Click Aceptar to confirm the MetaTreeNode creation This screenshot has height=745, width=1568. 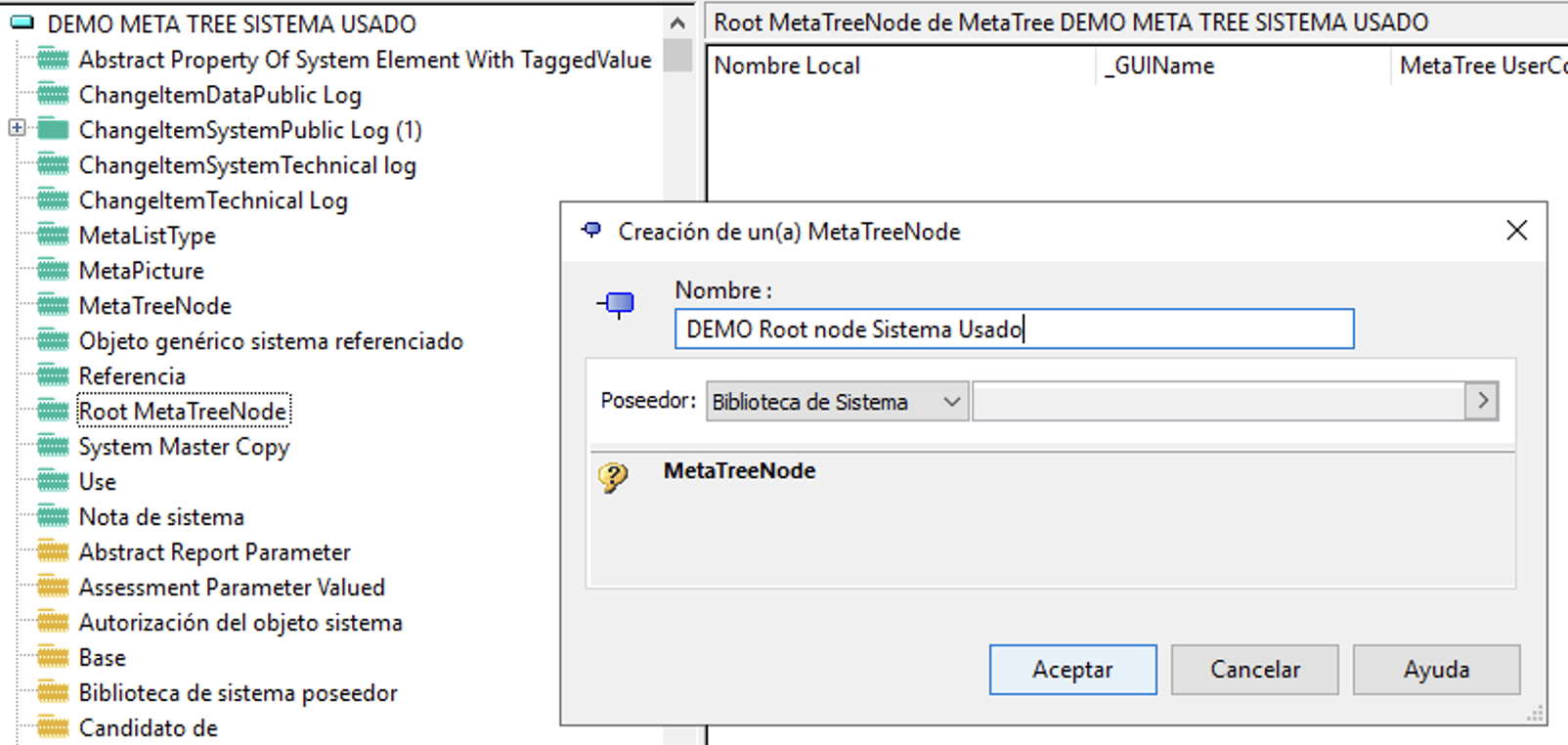tap(1072, 670)
